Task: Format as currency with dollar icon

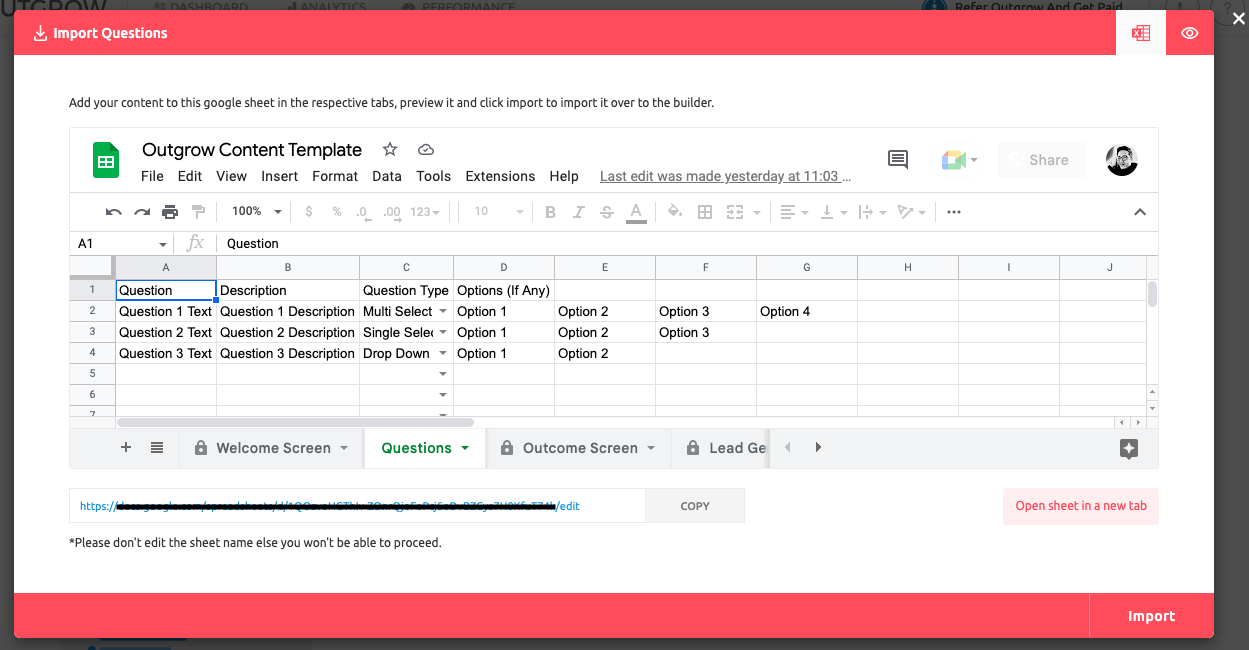Action: tap(309, 212)
